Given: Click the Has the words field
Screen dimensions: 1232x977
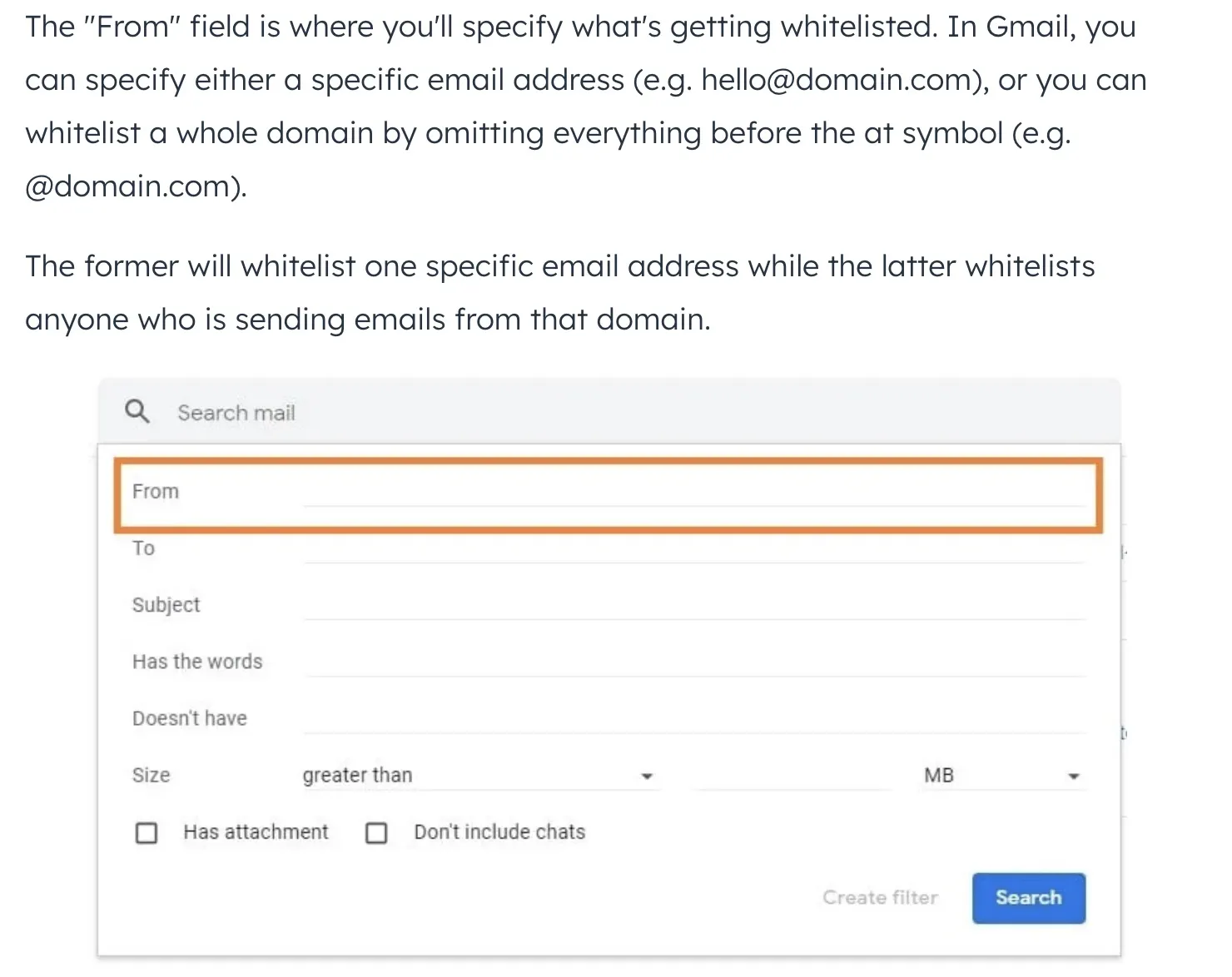Looking at the screenshot, I should tap(694, 662).
